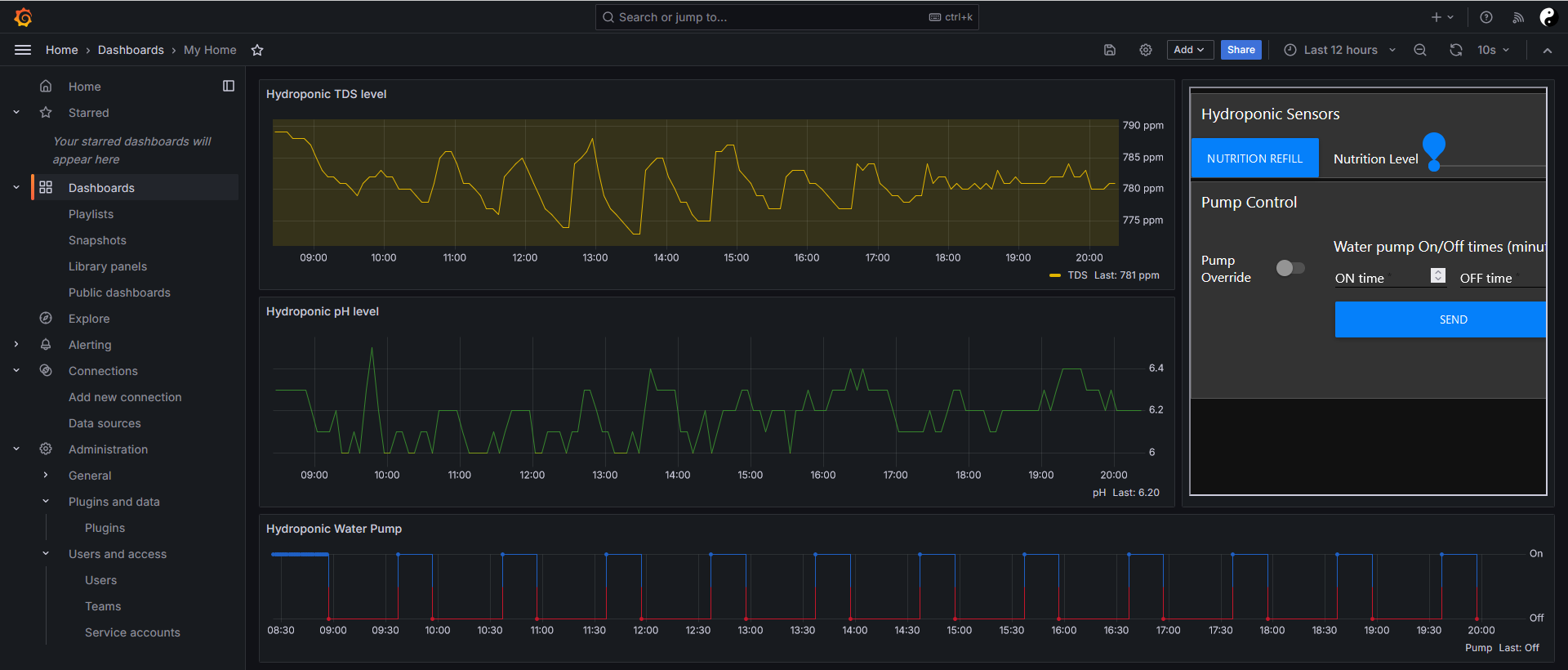Image resolution: width=1568 pixels, height=670 pixels.
Task: Open Public dashboards in sidebar
Action: click(x=119, y=293)
